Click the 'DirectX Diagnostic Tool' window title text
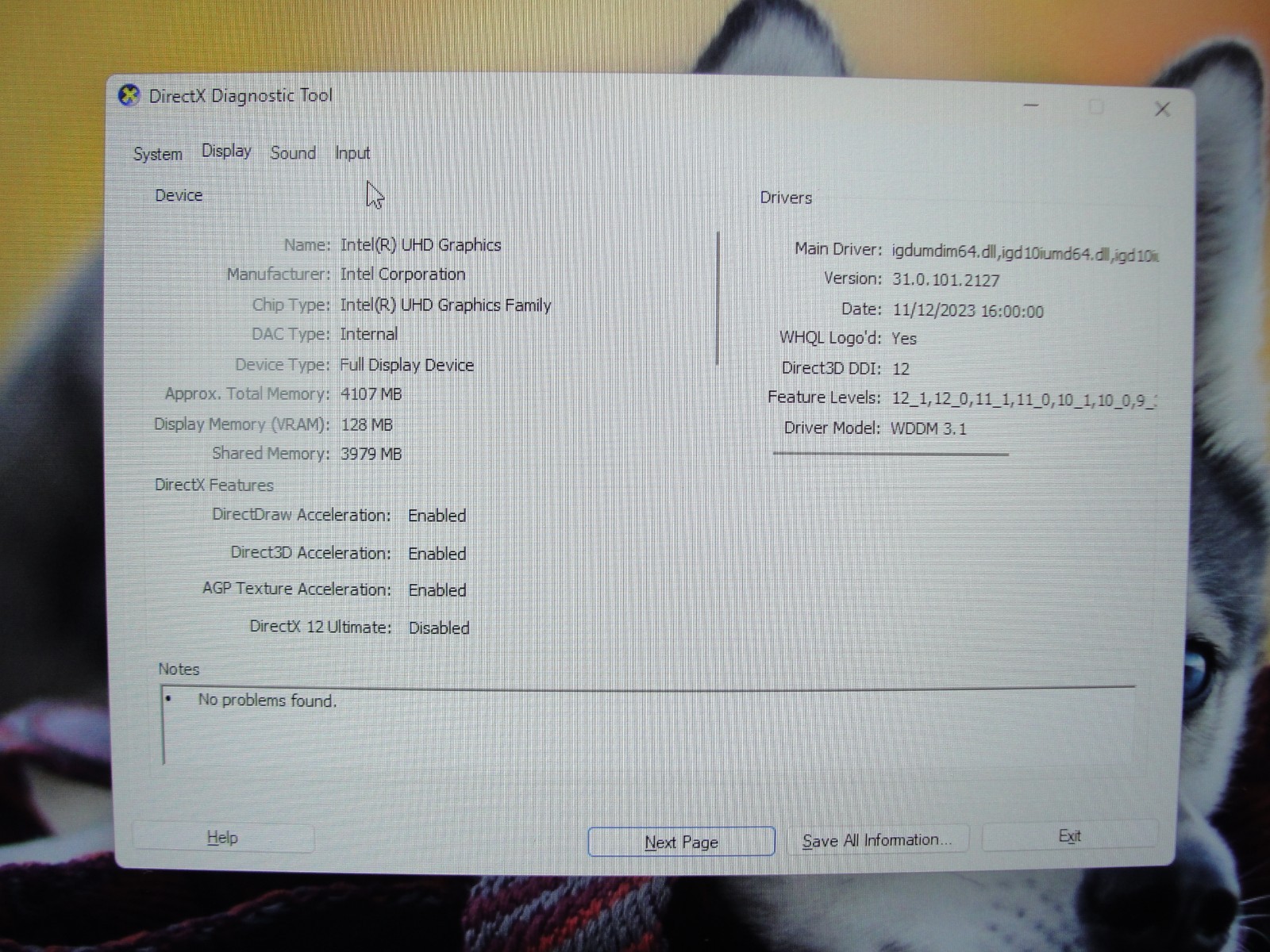The width and height of the screenshot is (1270, 952). click(241, 96)
